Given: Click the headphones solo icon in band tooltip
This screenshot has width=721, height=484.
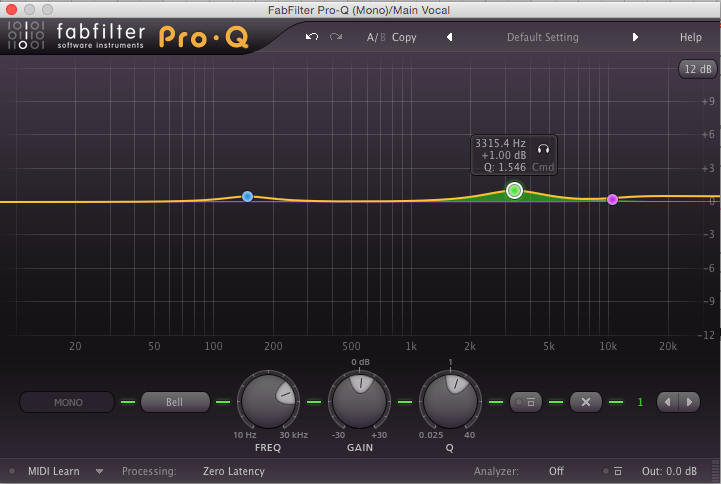Looking at the screenshot, I should click(544, 148).
